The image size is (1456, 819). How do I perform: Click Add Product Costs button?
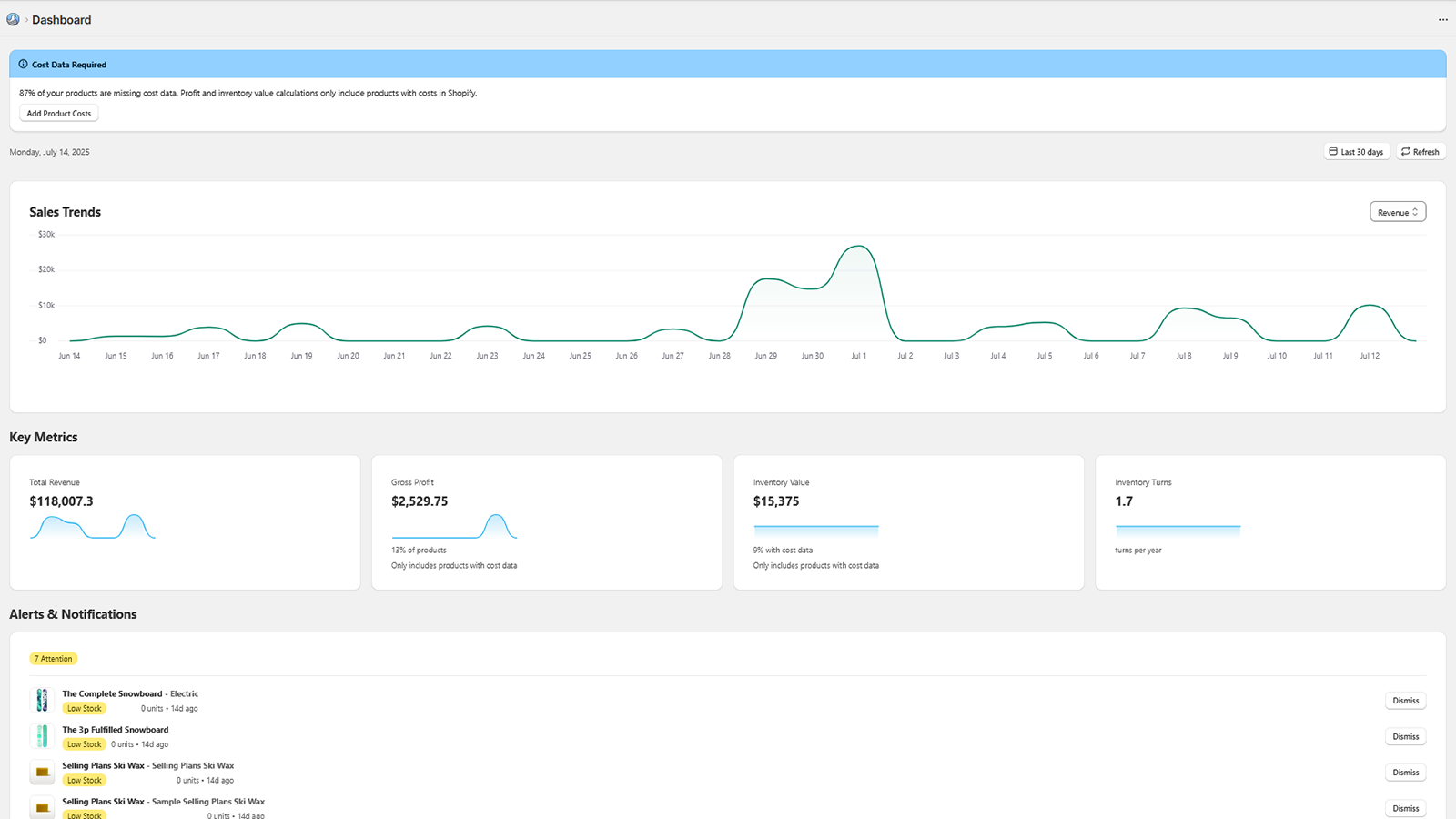59,114
